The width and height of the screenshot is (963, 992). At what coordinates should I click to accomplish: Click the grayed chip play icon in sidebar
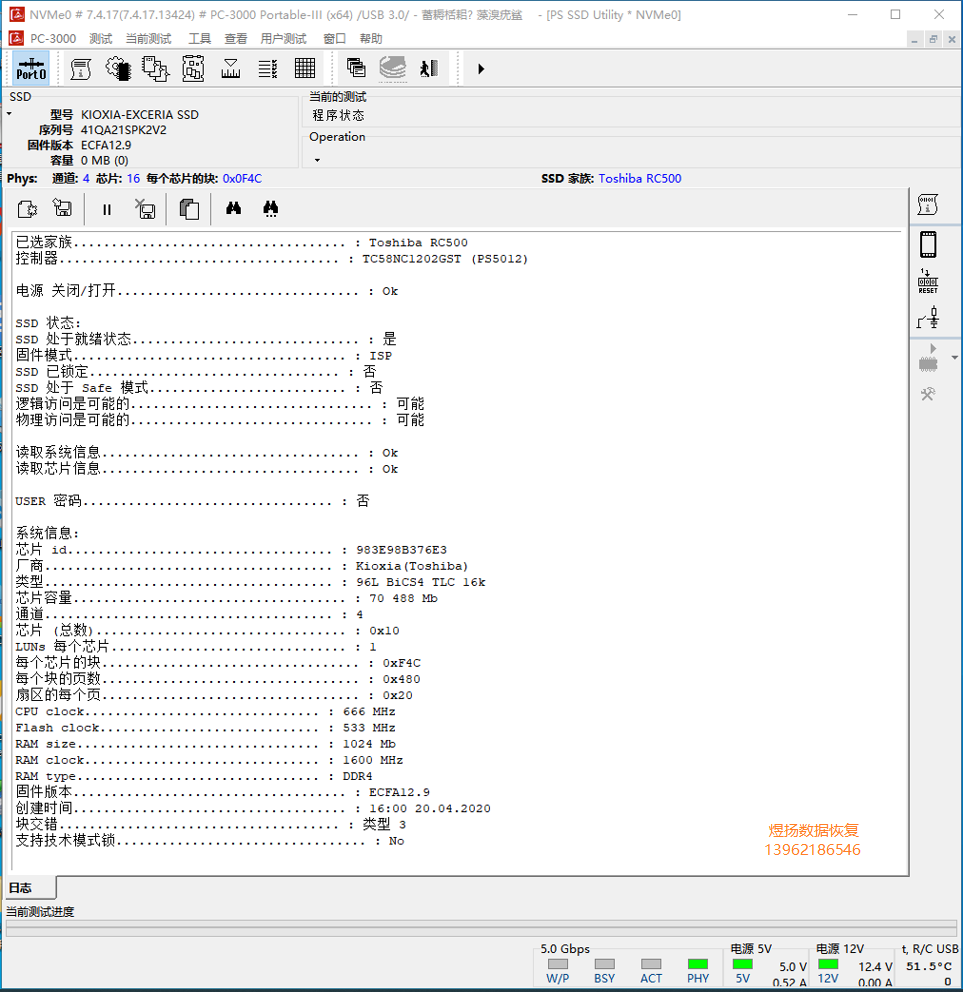pos(928,358)
